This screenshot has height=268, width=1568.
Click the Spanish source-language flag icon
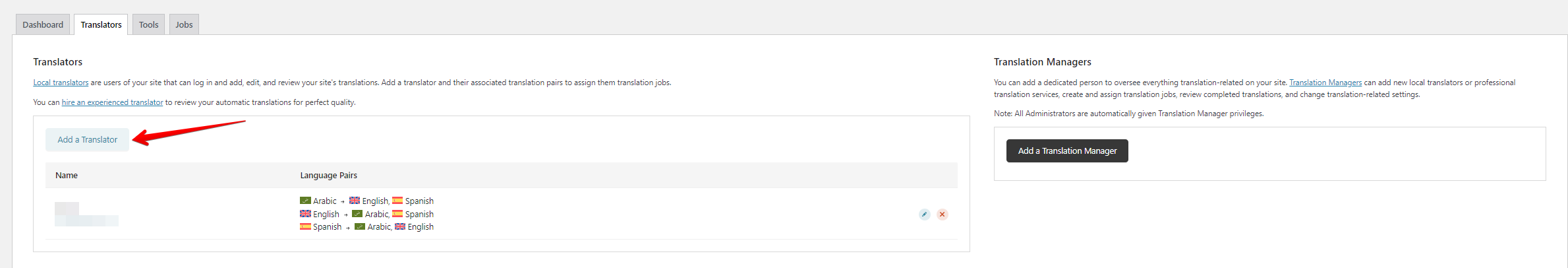pos(305,226)
